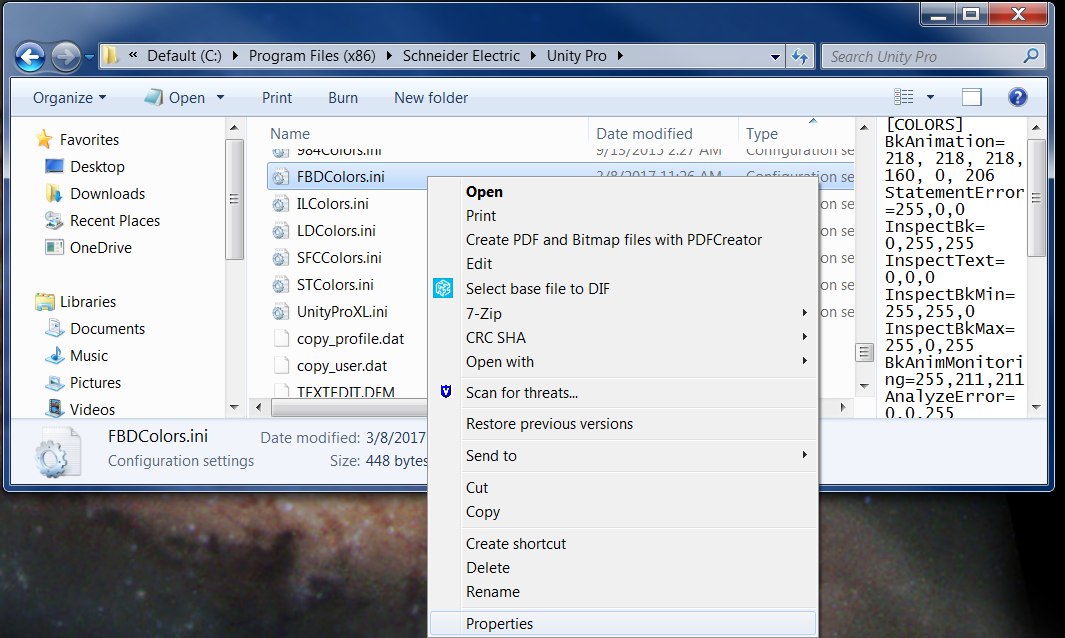Select the LDColors.ini file
The image size is (1065, 638).
pos(336,231)
